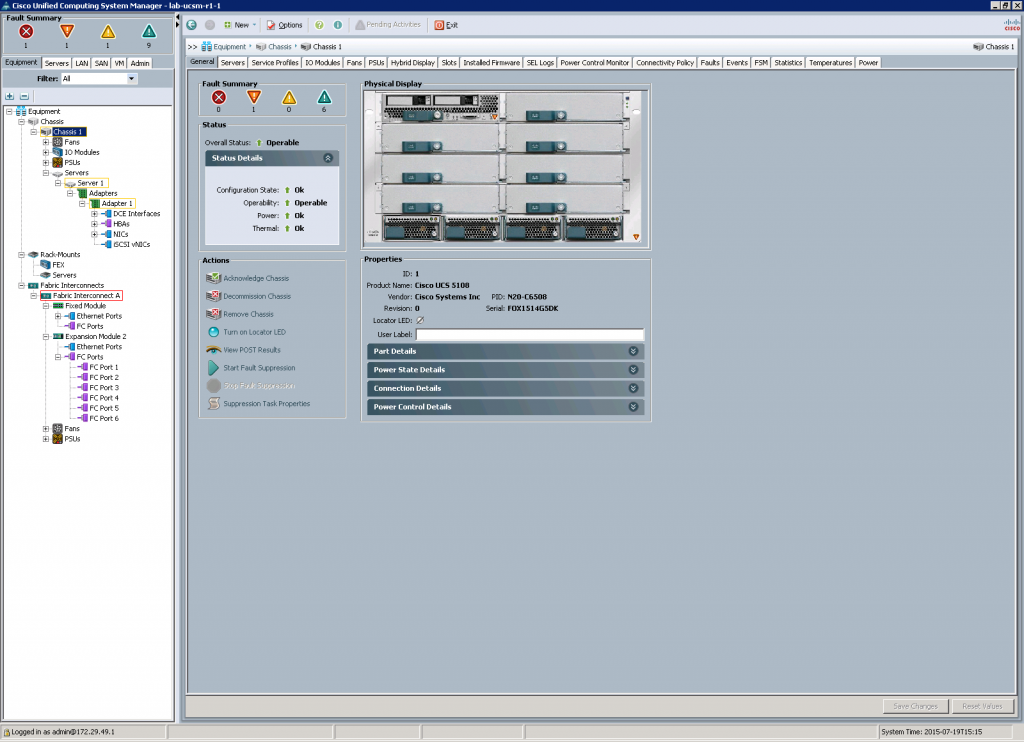Click the expand all plus icon above tree
This screenshot has width=1024, height=742.
[x=10, y=95]
